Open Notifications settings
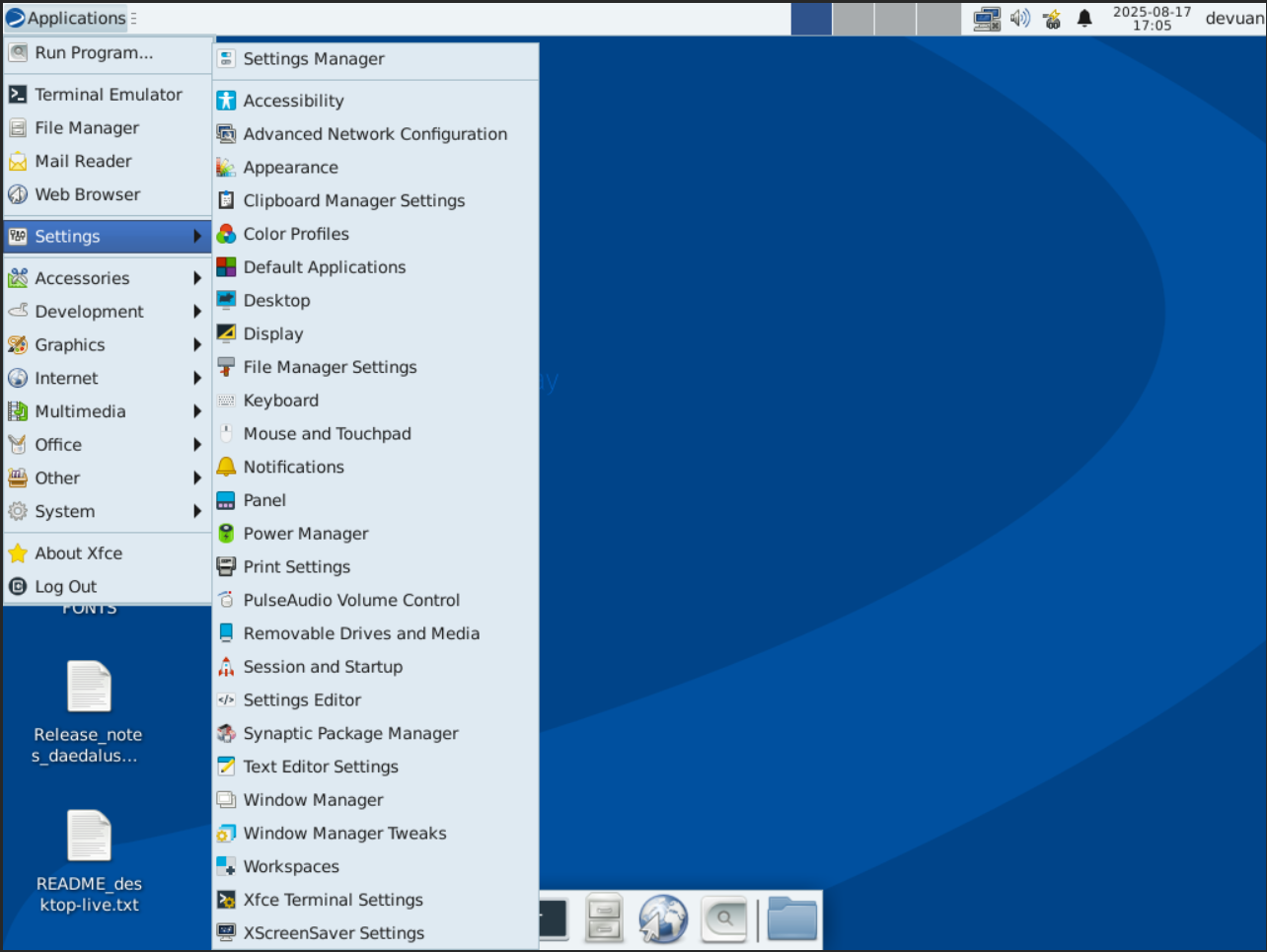This screenshot has height=952, width=1267. click(x=376, y=468)
